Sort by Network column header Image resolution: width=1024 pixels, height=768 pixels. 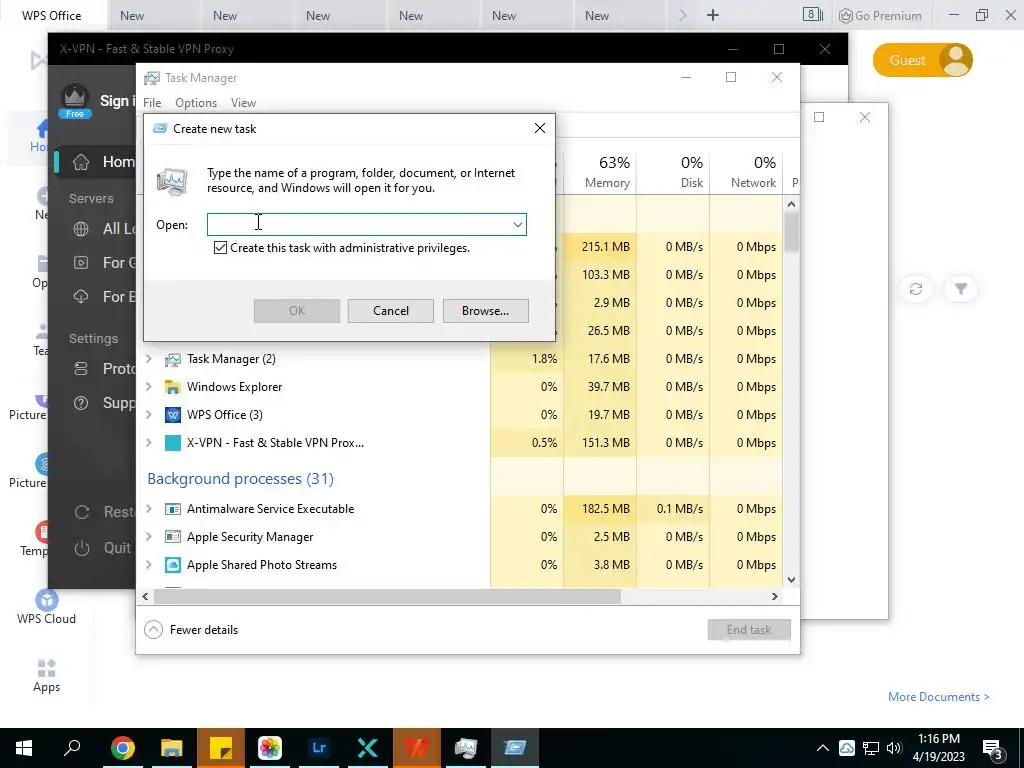click(746, 172)
